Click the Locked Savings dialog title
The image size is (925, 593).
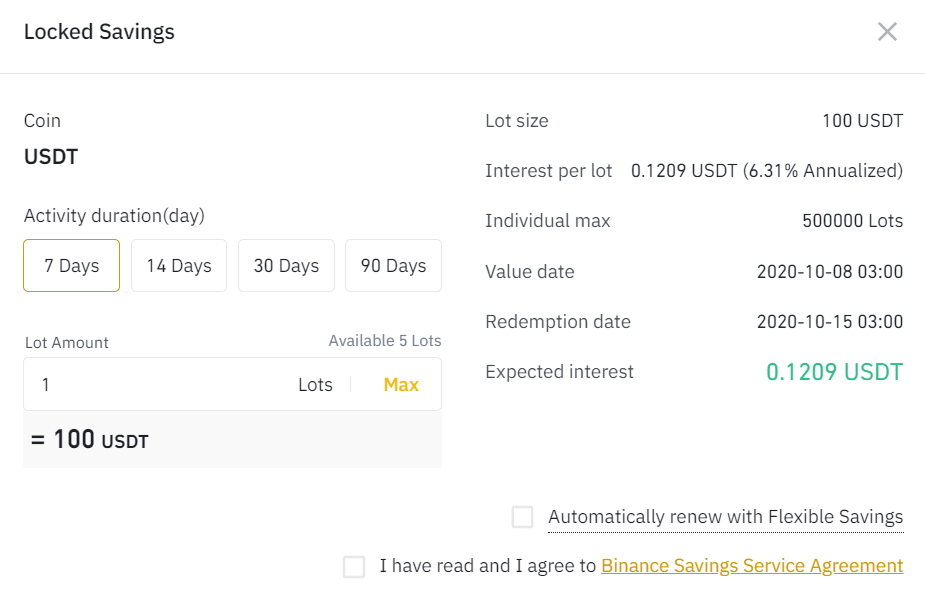pyautogui.click(x=99, y=32)
